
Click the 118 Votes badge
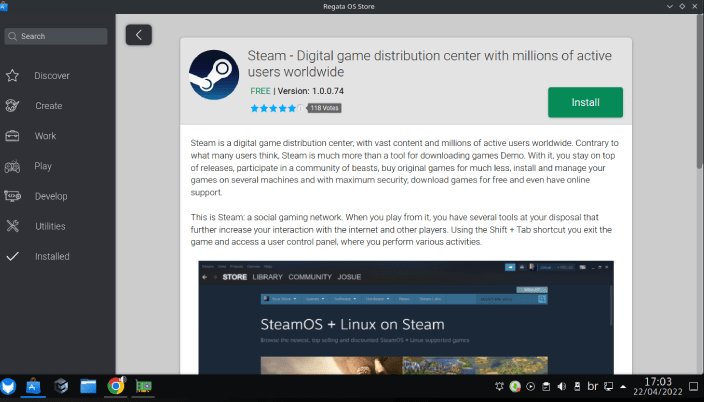pyautogui.click(x=324, y=108)
